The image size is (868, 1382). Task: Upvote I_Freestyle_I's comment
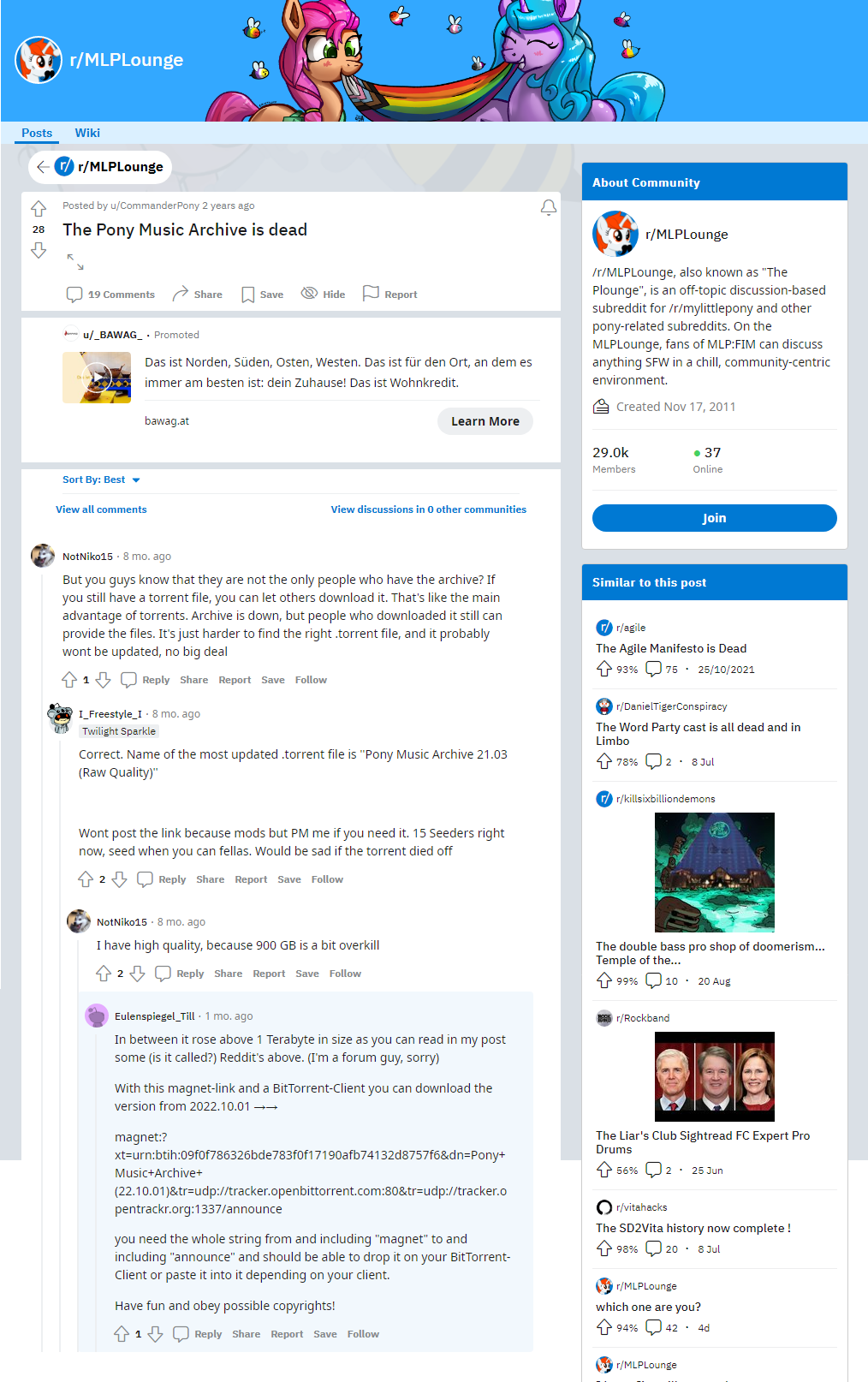(86, 879)
